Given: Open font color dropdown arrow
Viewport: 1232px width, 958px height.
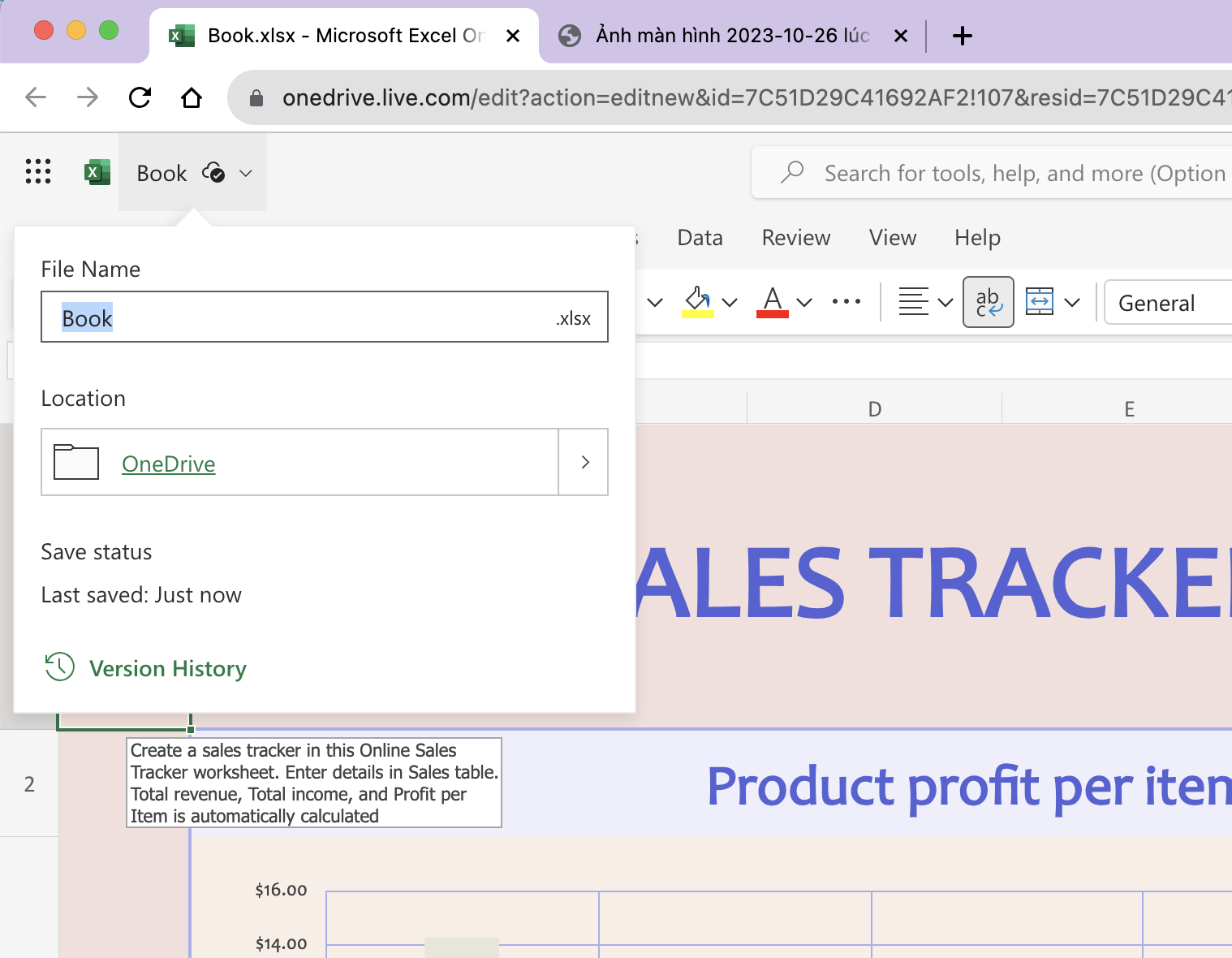Looking at the screenshot, I should point(804,303).
